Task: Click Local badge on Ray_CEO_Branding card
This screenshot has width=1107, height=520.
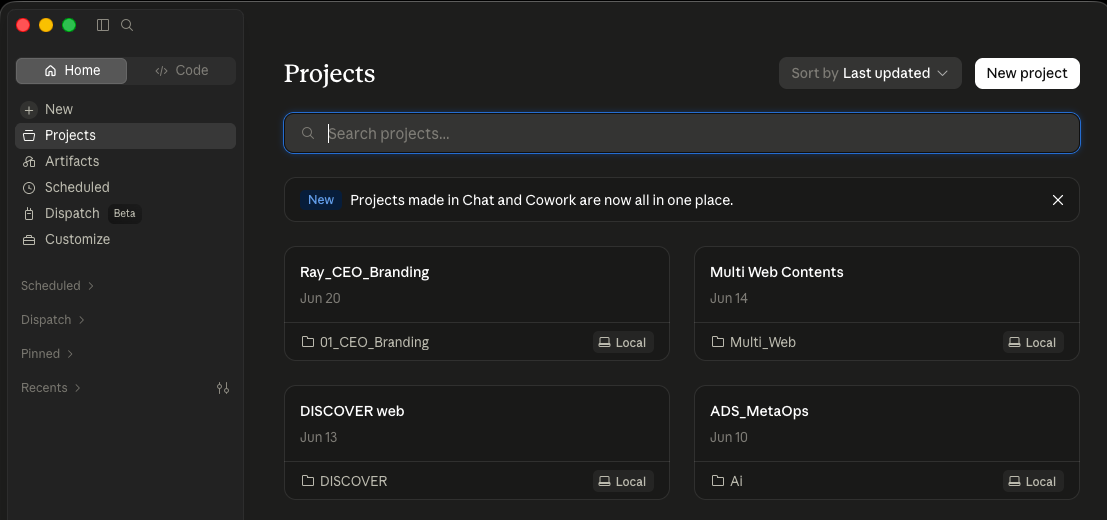Action: (x=623, y=342)
